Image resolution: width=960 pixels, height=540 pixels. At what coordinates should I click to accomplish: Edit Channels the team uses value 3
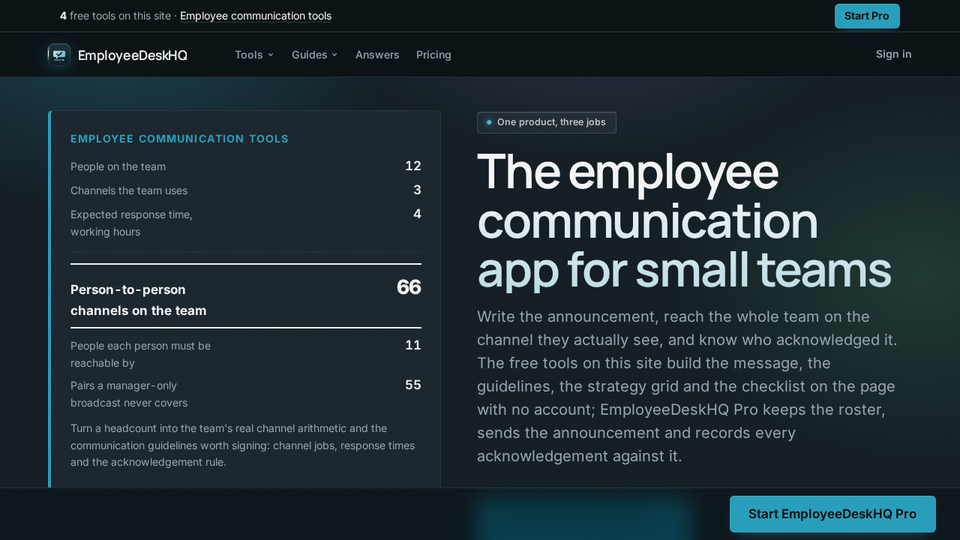tap(417, 190)
